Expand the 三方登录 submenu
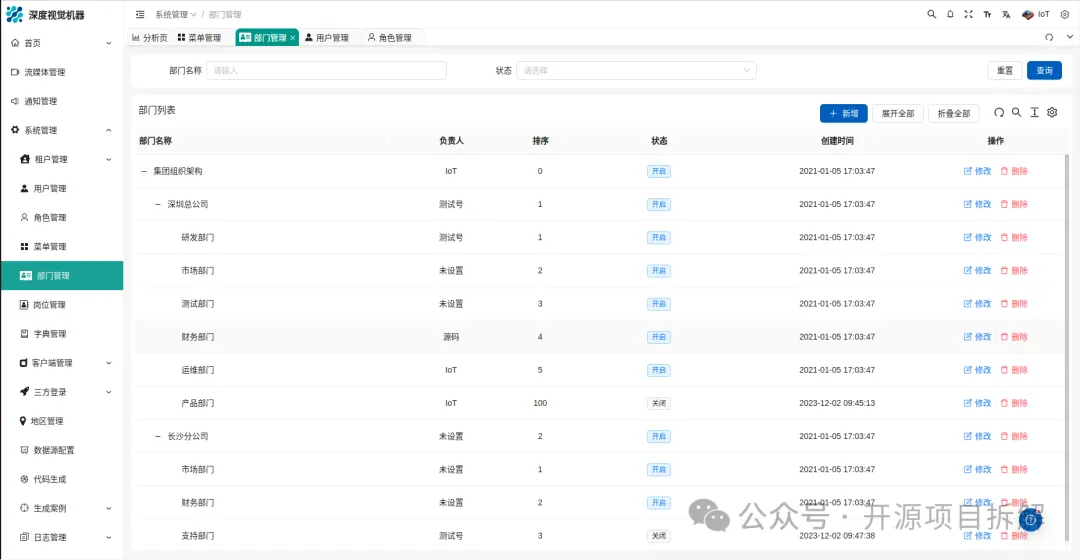 click(x=62, y=392)
